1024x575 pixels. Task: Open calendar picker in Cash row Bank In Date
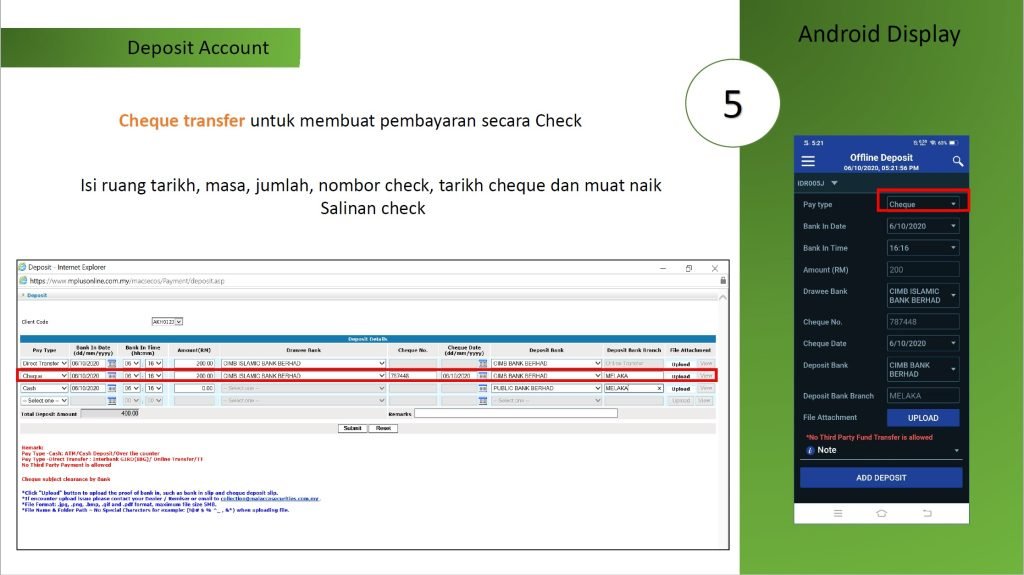(112, 388)
